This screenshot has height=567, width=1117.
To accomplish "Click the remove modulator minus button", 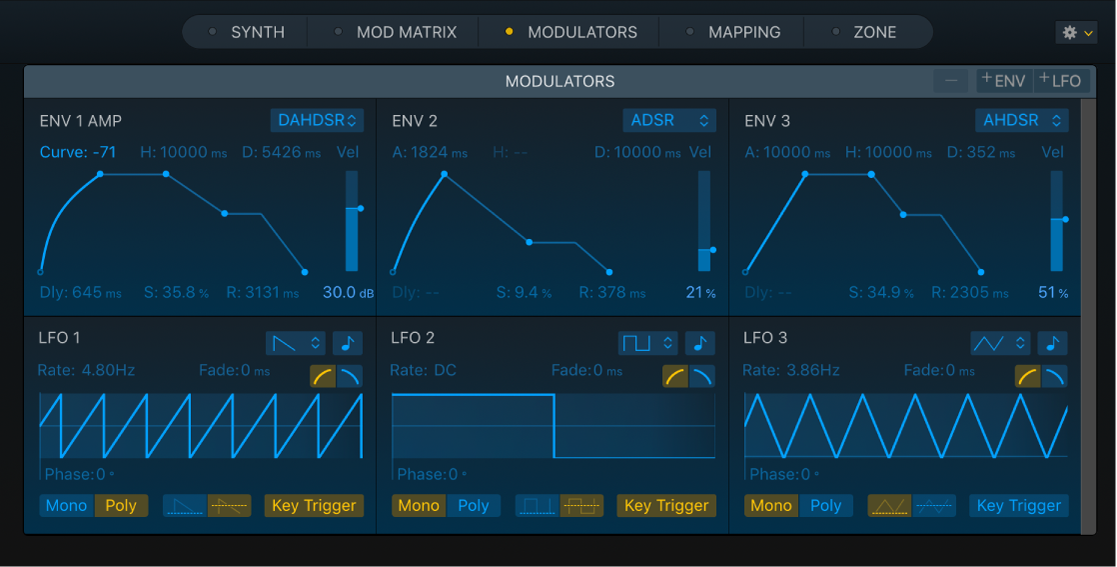I will [951, 80].
